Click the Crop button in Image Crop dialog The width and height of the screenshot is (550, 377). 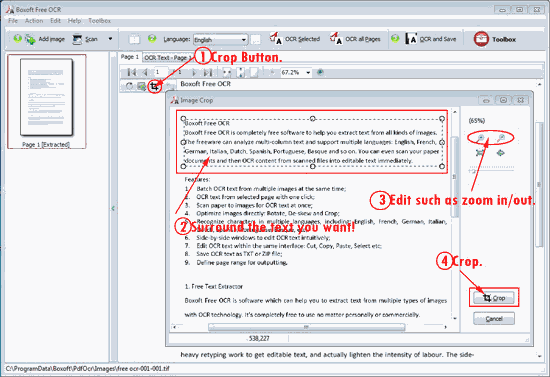(494, 298)
